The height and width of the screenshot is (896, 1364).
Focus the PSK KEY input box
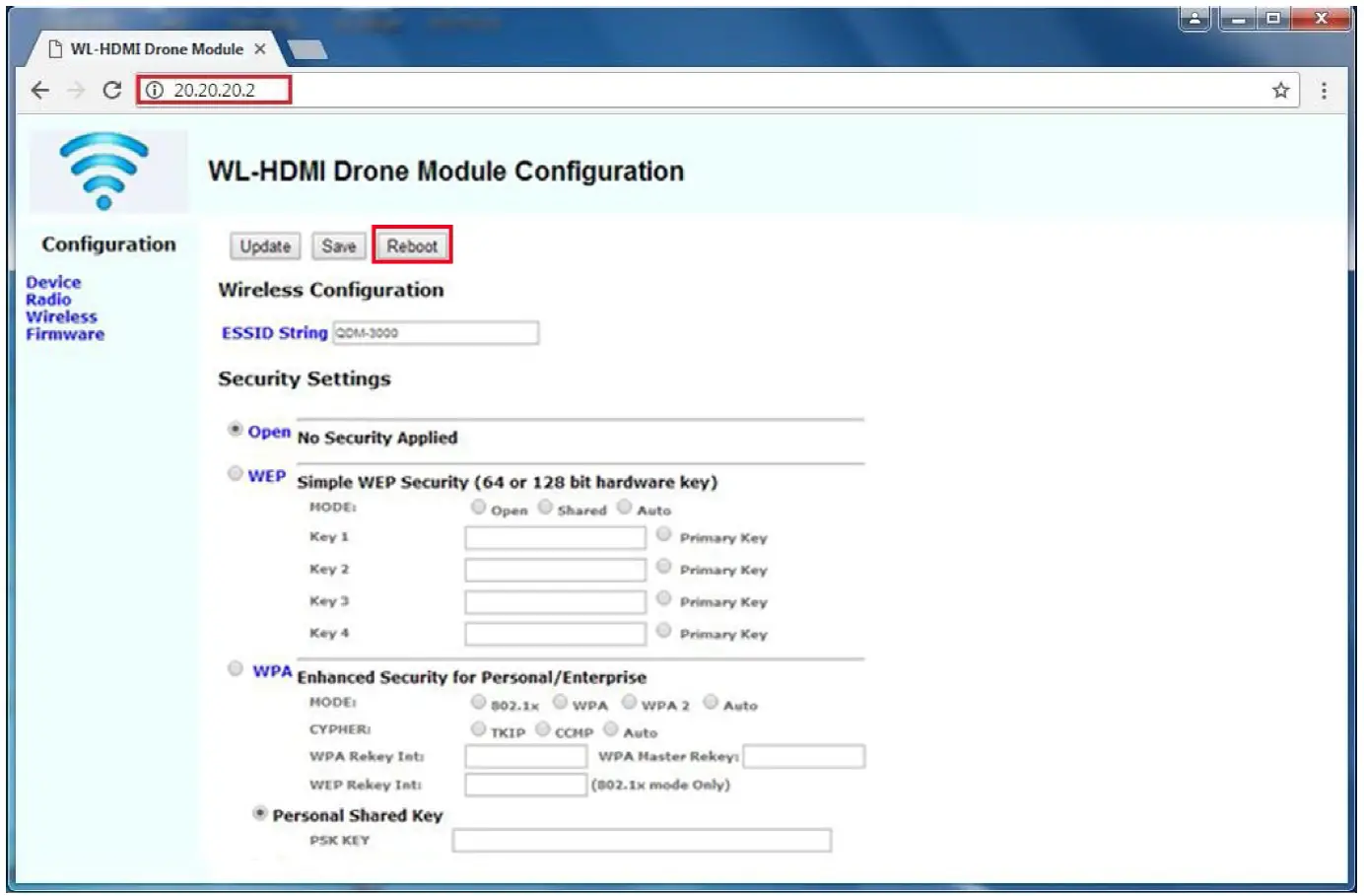(642, 841)
